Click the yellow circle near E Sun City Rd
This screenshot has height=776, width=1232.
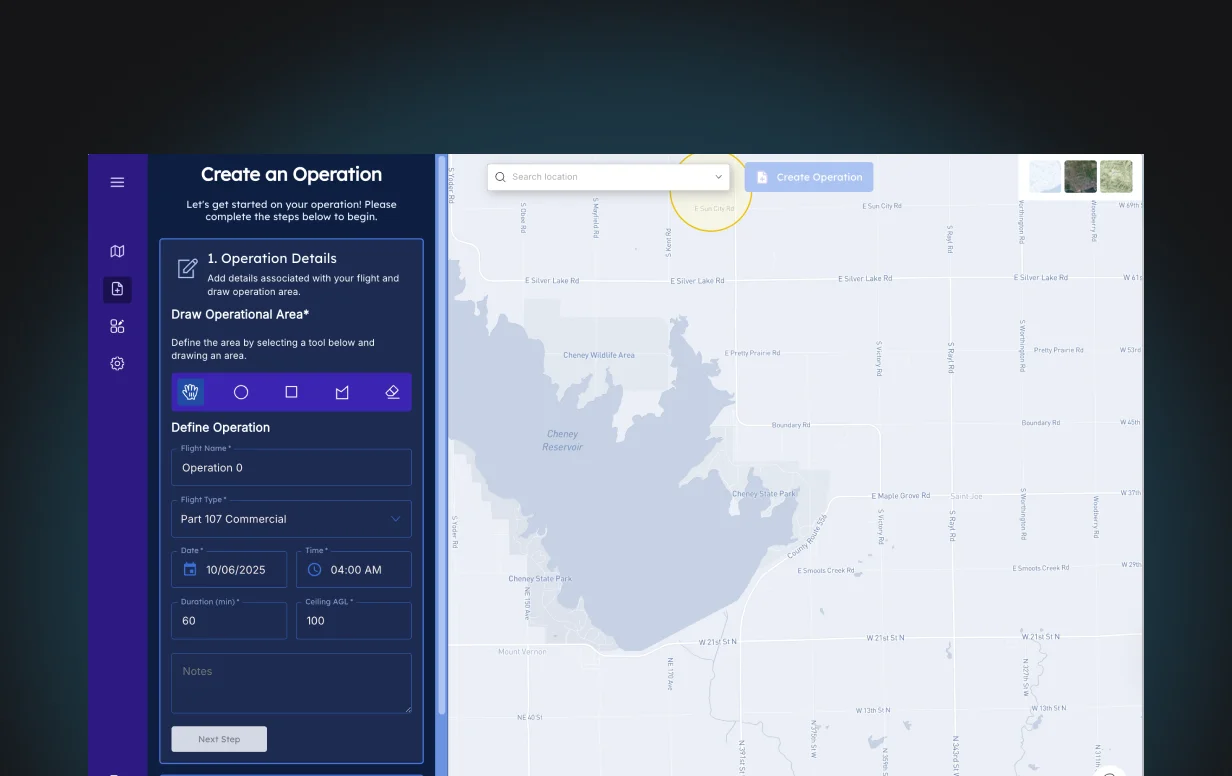pos(710,193)
